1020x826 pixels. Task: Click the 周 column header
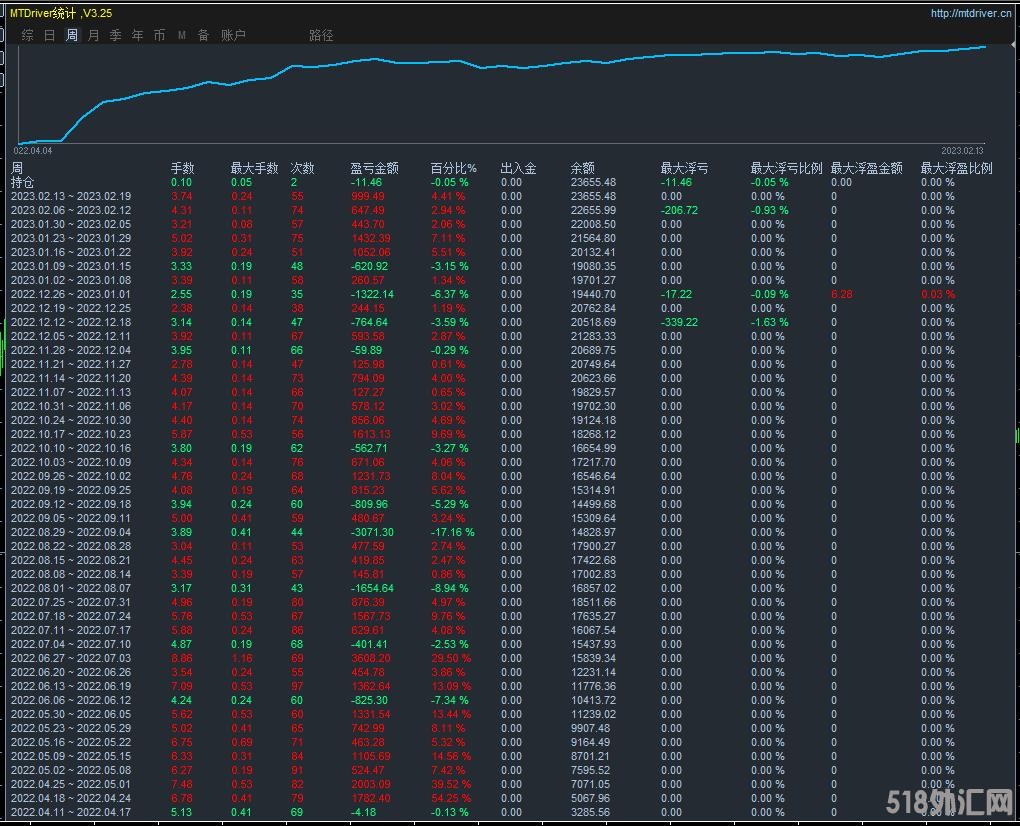click(x=17, y=168)
